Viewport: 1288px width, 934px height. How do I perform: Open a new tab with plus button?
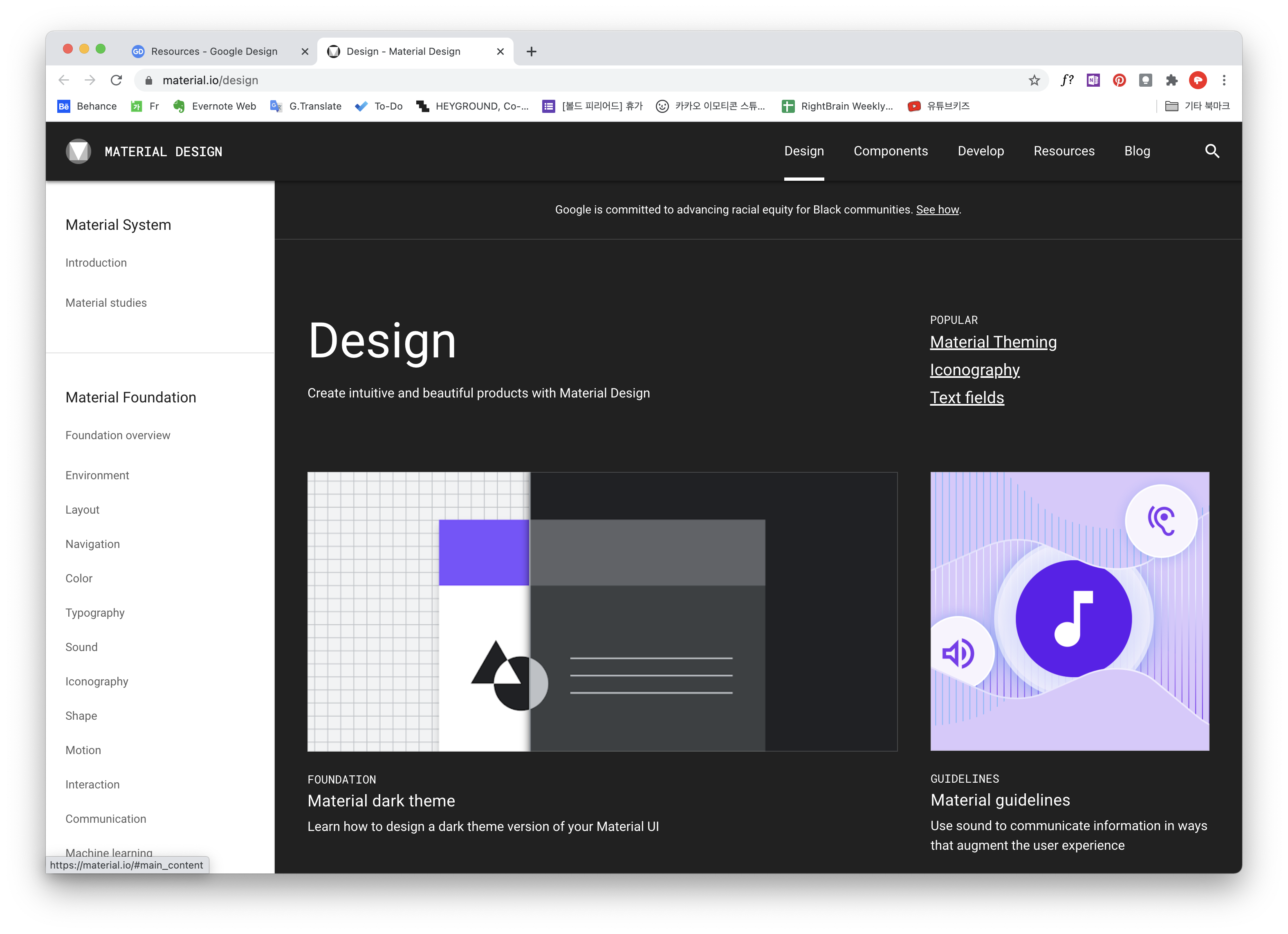click(531, 51)
